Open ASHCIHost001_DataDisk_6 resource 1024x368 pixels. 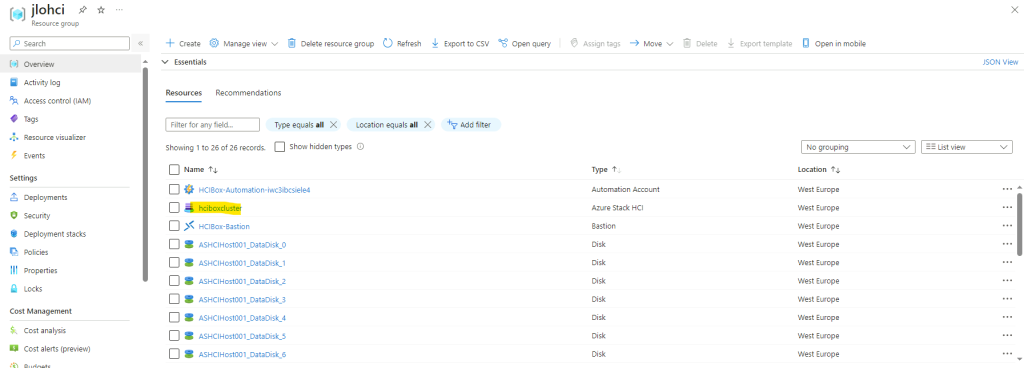[242, 354]
